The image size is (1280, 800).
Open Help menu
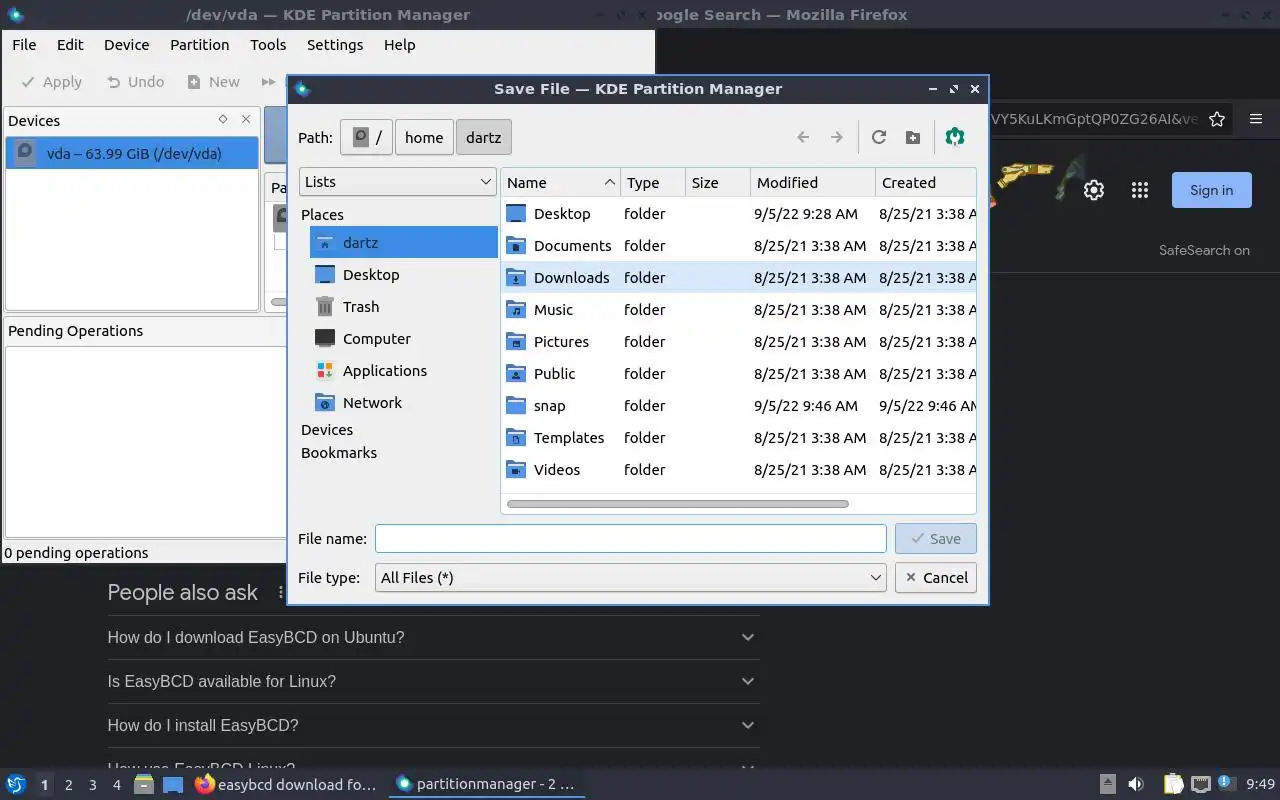pos(399,44)
